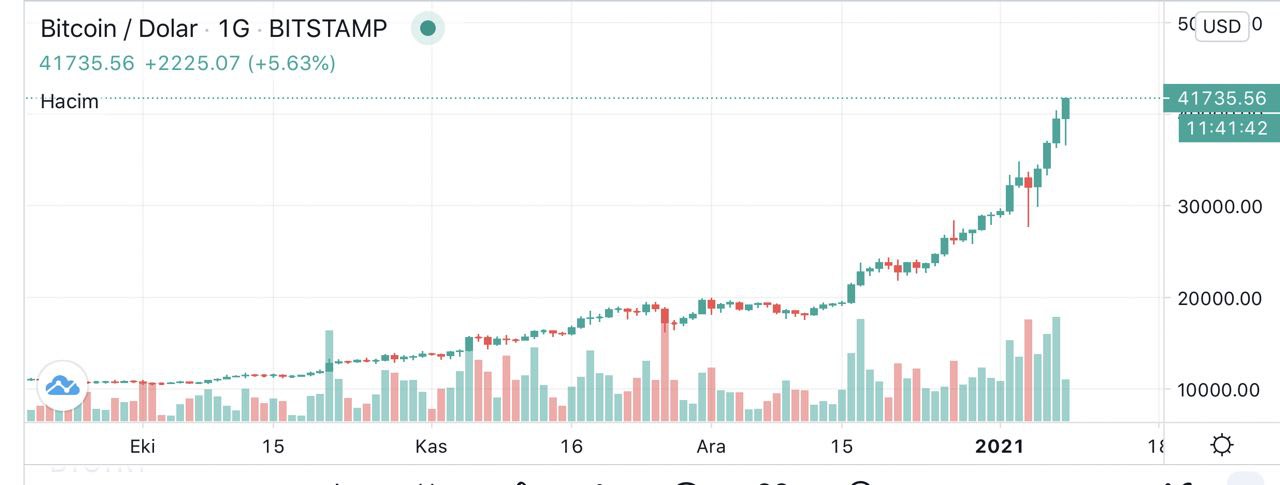
Task: Open the USD currency selector
Action: pos(1221,27)
